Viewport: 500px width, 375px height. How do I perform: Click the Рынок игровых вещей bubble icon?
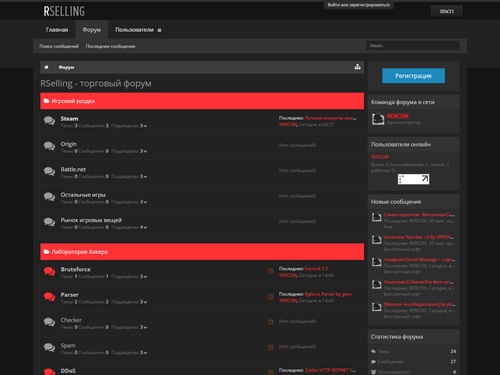pos(49,222)
